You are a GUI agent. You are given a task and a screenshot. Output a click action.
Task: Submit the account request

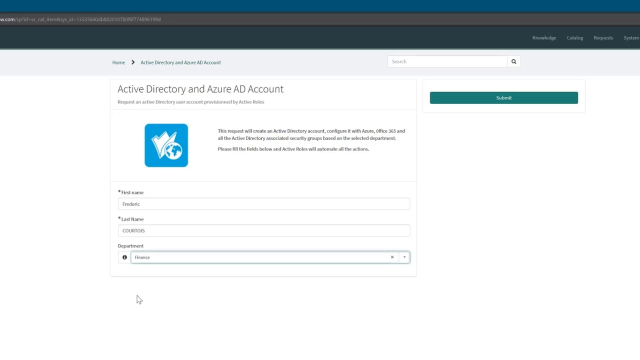coord(504,98)
